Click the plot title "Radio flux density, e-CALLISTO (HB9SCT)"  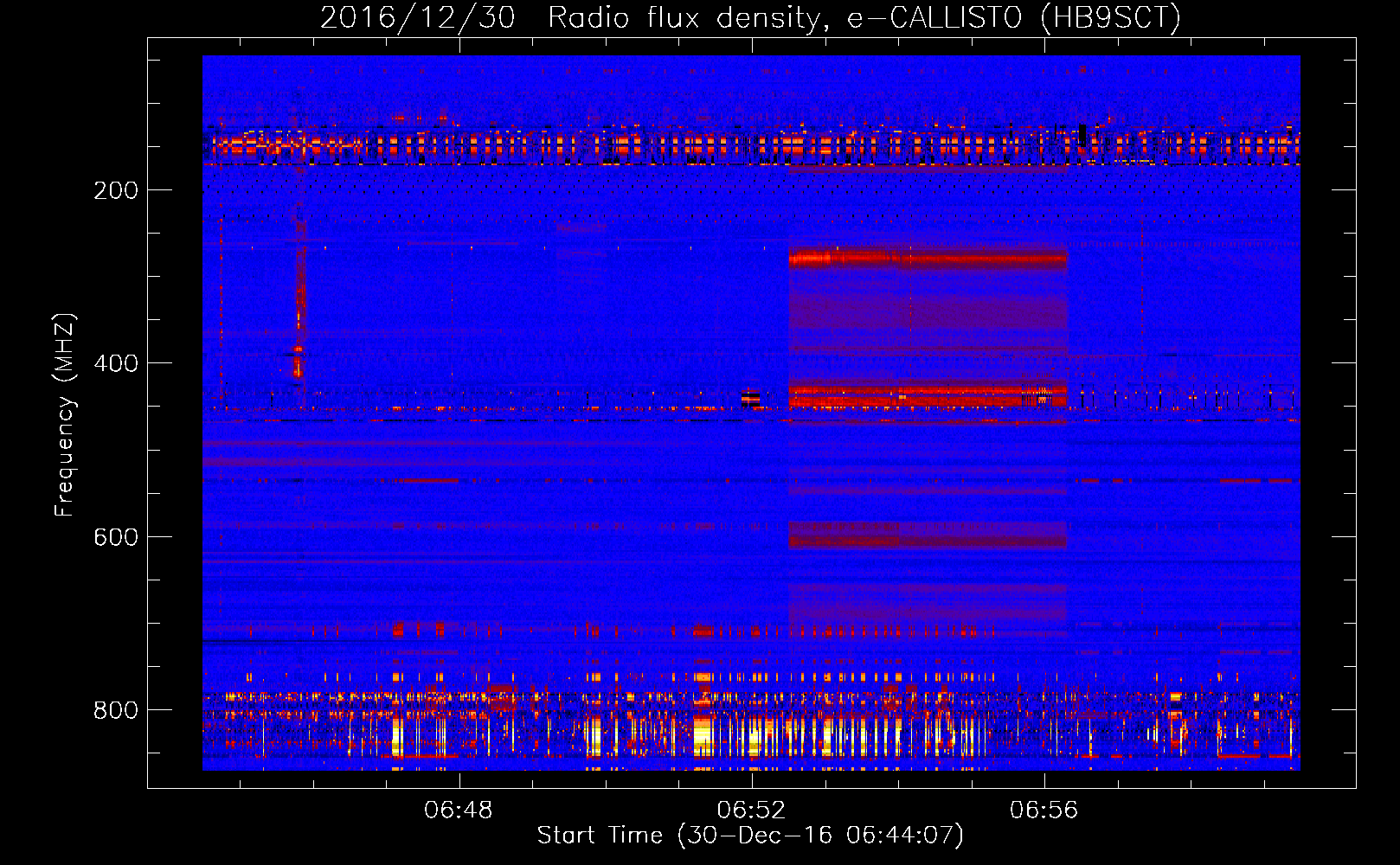864,18
